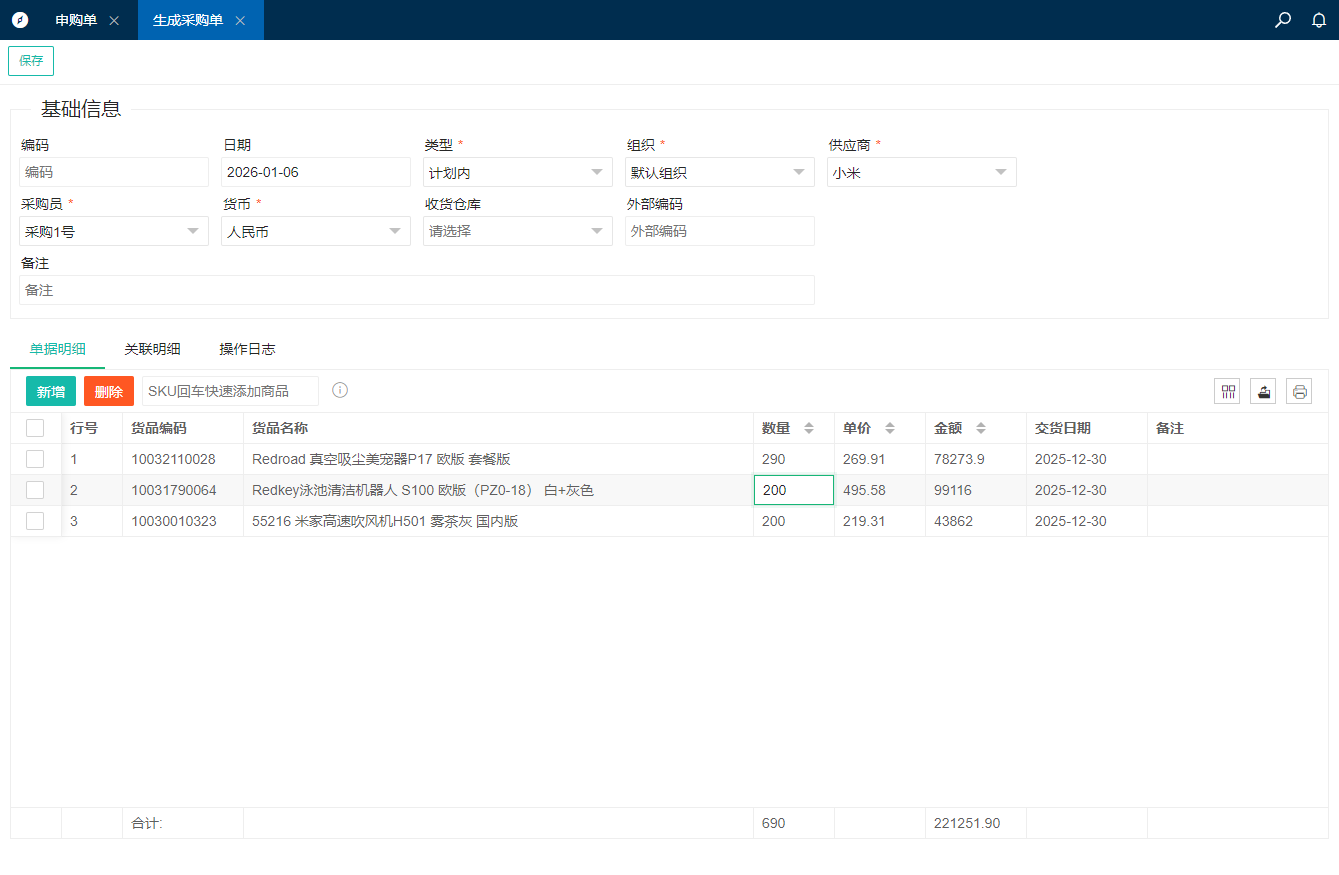The height and width of the screenshot is (875, 1339).
Task: Click the compass home icon
Action: tap(20, 20)
